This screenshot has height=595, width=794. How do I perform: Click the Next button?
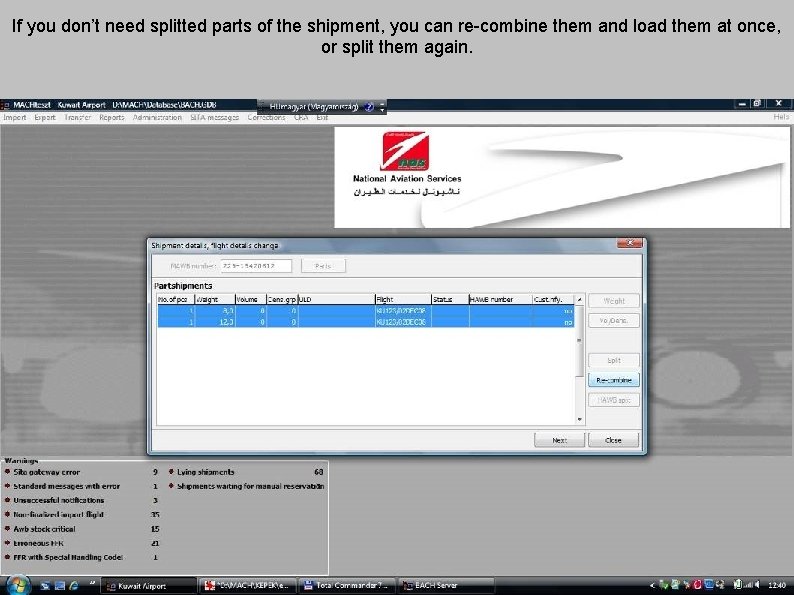(560, 440)
